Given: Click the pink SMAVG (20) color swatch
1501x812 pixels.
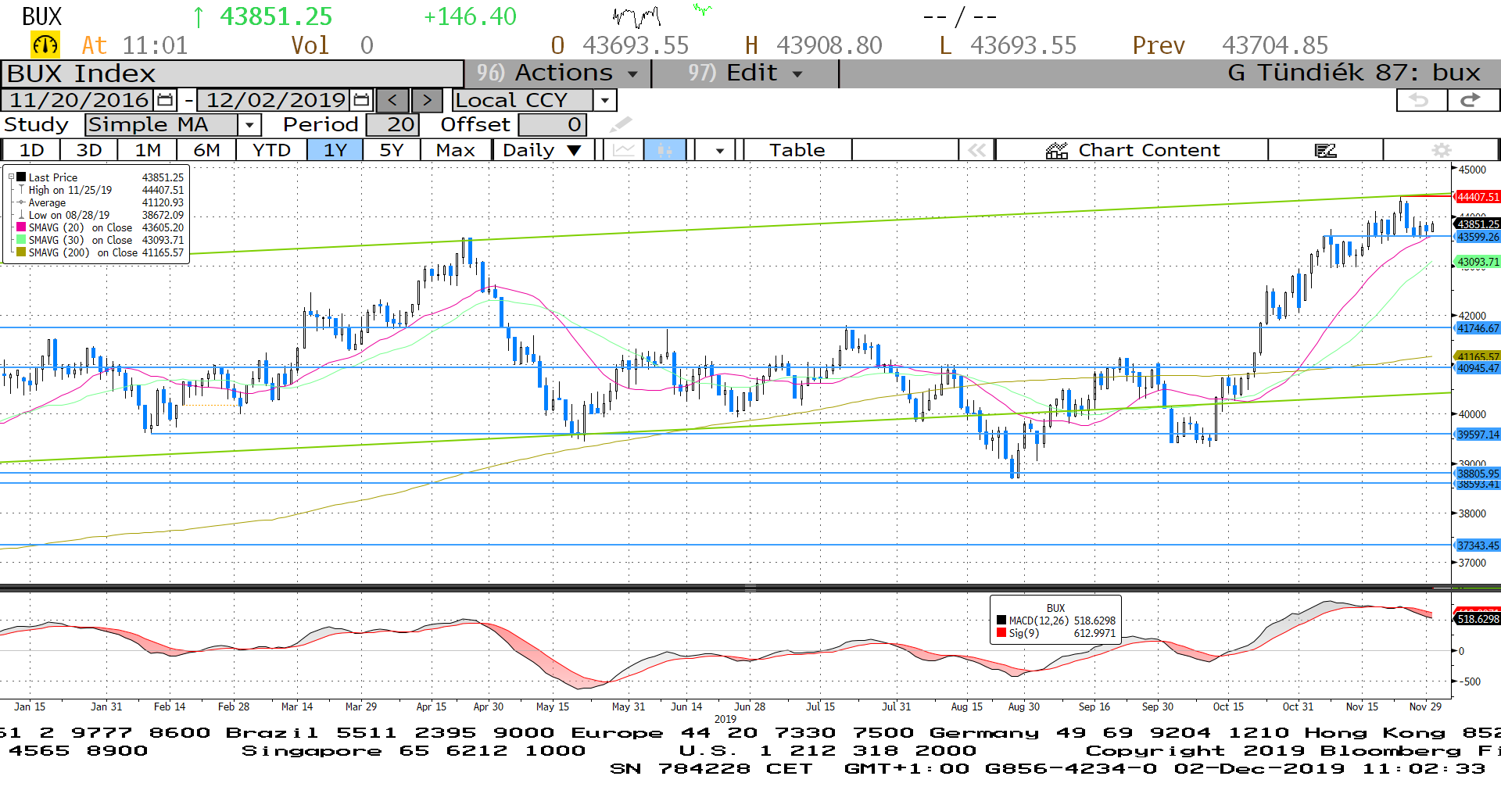Looking at the screenshot, I should [21, 227].
